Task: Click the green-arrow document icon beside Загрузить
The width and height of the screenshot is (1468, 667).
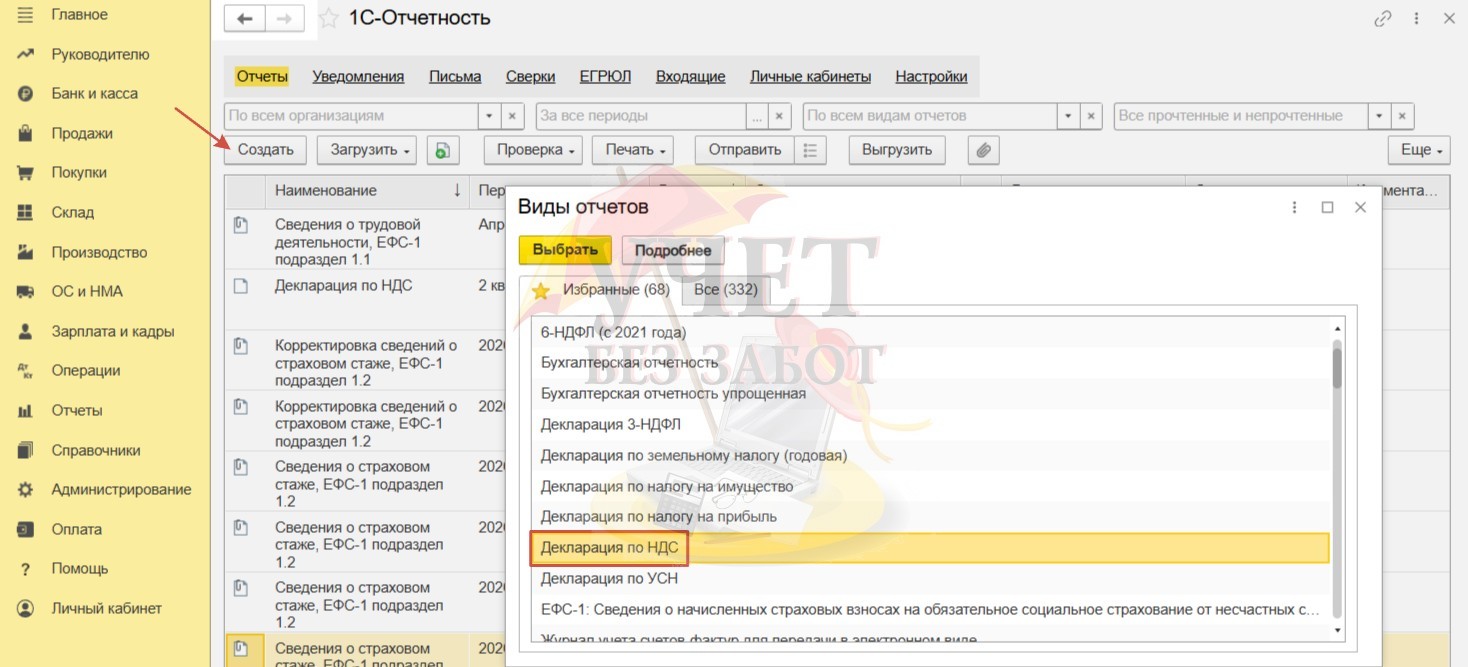Action: [443, 150]
